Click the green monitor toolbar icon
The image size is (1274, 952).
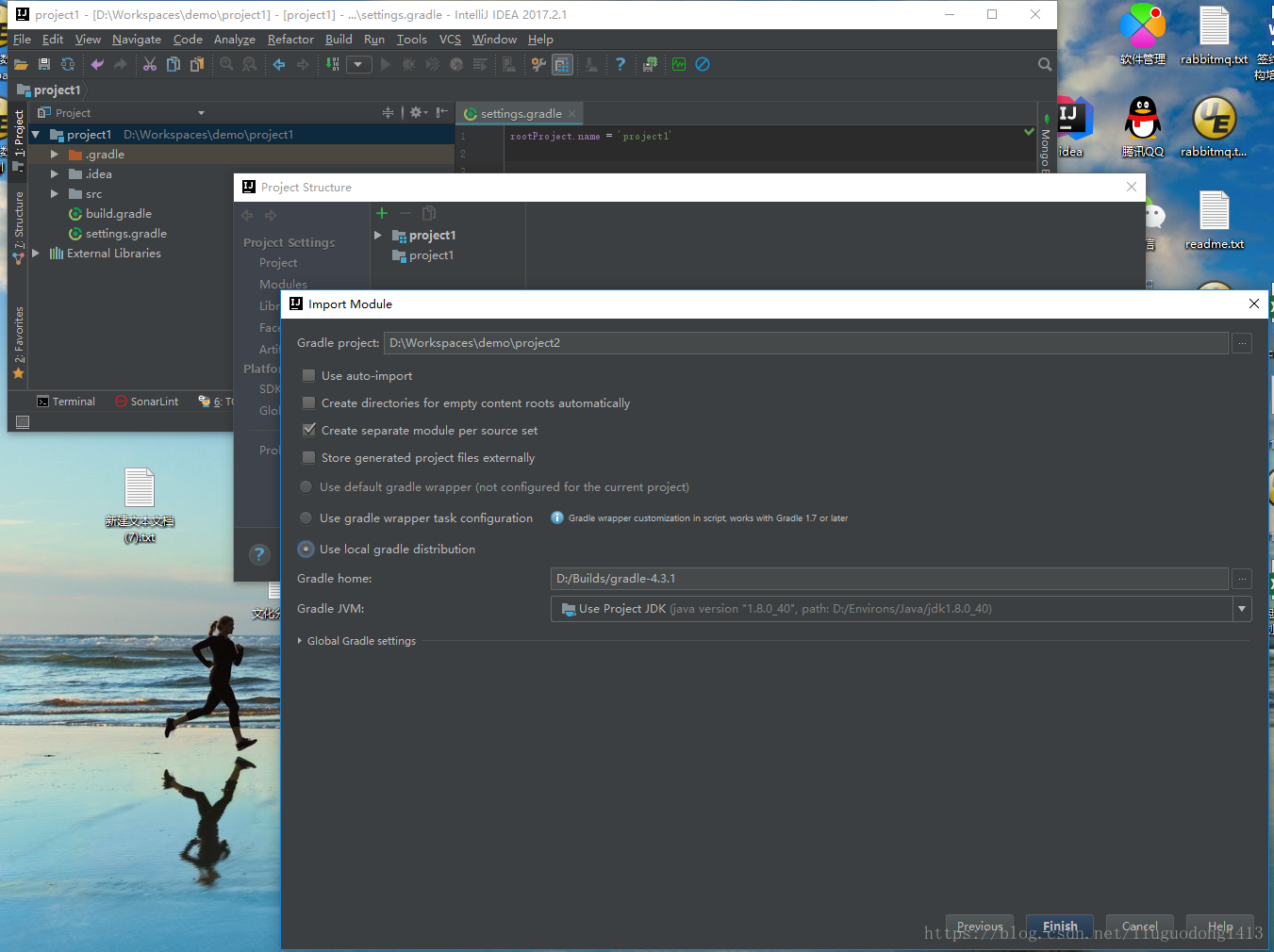tap(679, 64)
